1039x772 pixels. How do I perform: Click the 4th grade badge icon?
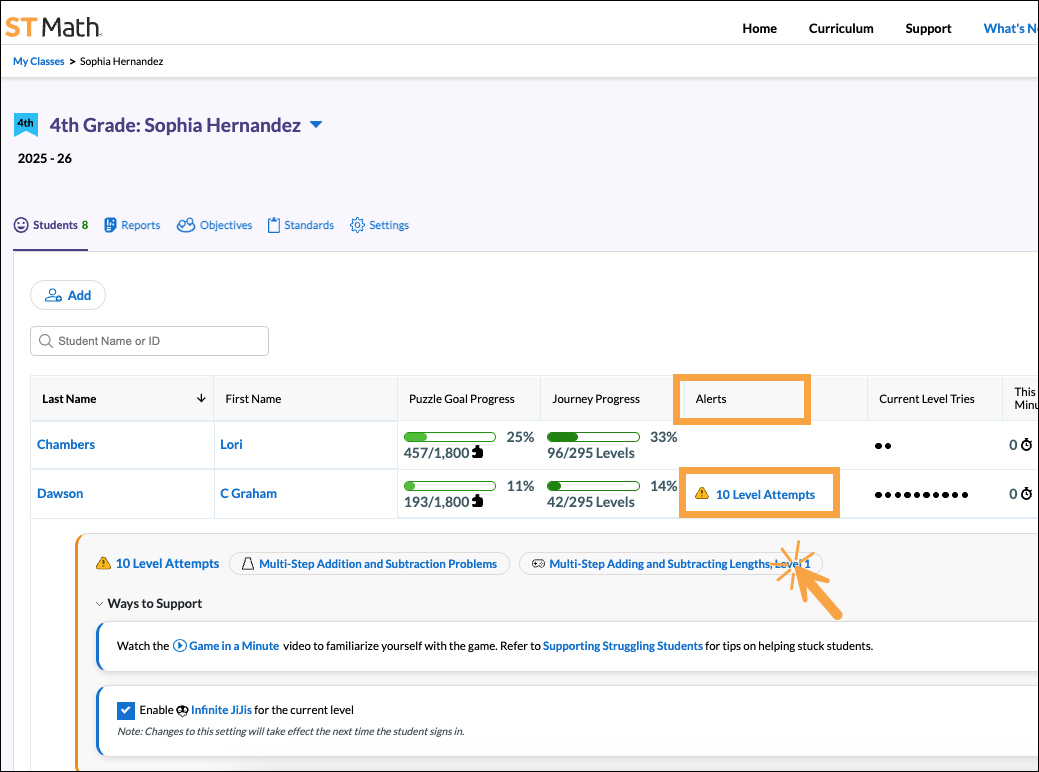[26, 125]
